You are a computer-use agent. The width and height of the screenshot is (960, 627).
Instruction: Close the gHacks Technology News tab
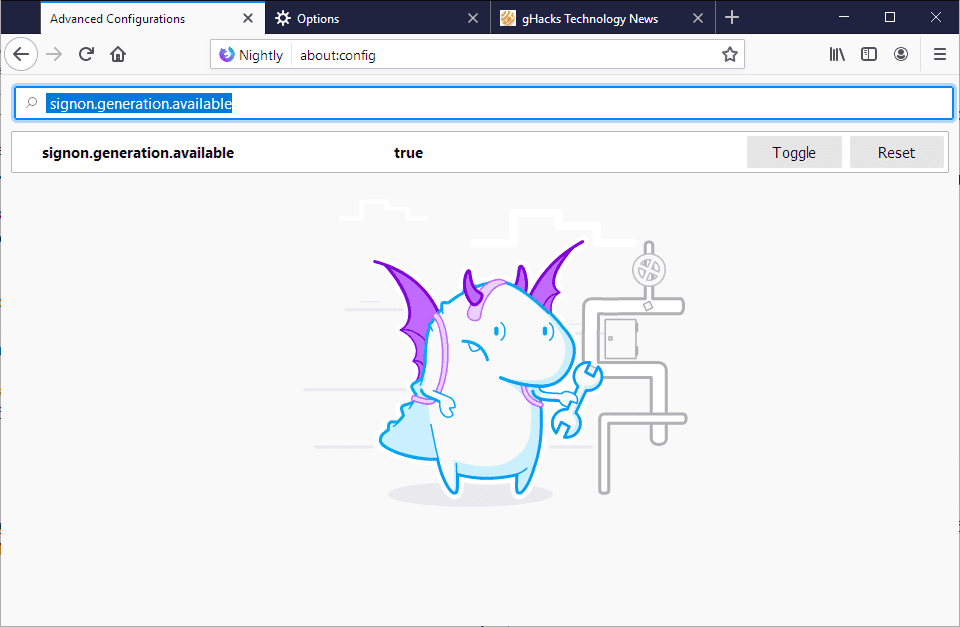tap(697, 18)
